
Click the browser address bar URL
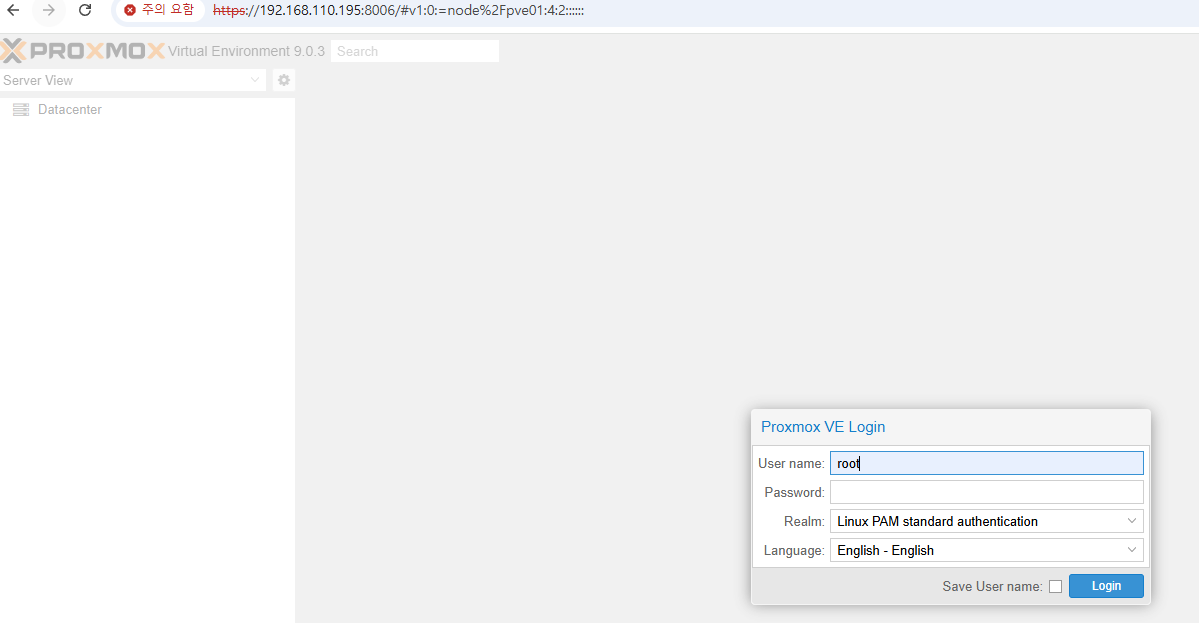(x=398, y=11)
